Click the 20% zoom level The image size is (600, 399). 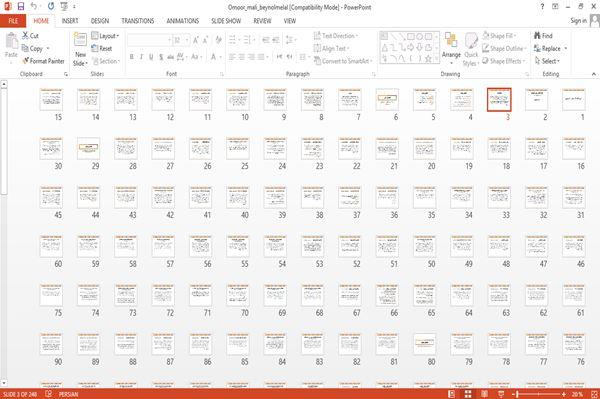pos(577,394)
